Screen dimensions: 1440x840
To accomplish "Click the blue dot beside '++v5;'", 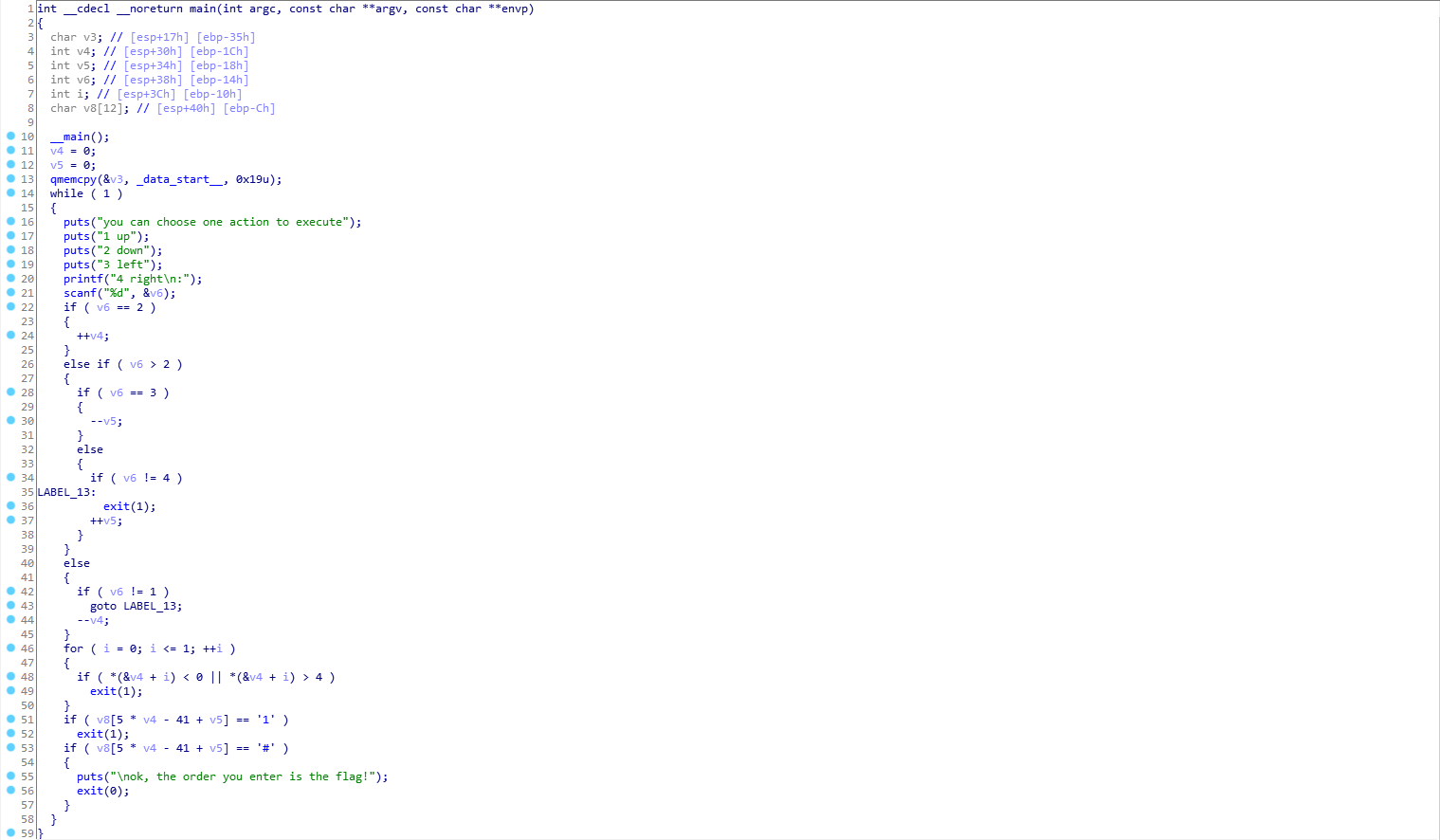I will pos(10,520).
